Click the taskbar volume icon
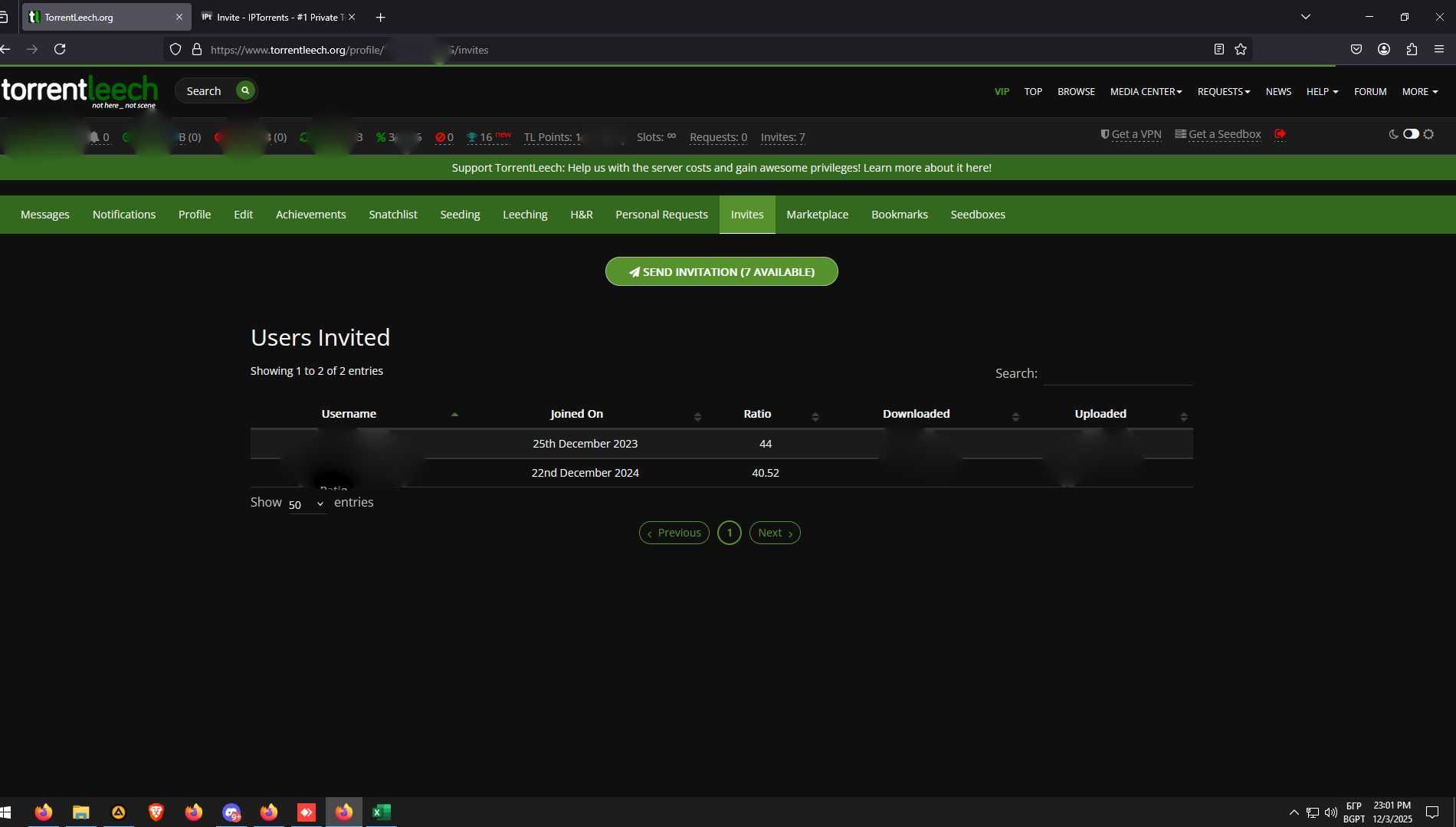Viewport: 1456px width, 827px height. tap(1330, 812)
